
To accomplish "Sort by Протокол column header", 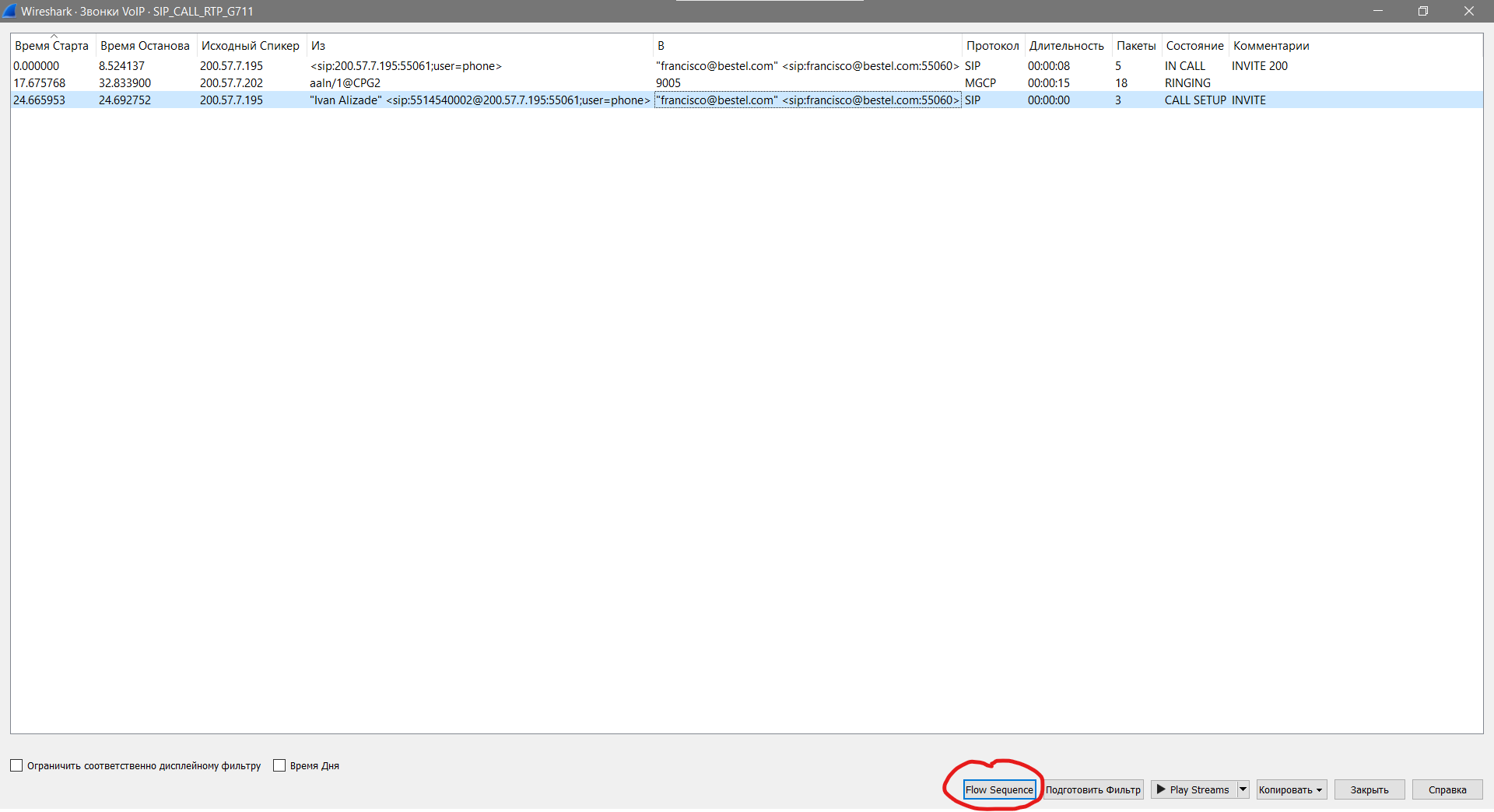I will (993, 46).
